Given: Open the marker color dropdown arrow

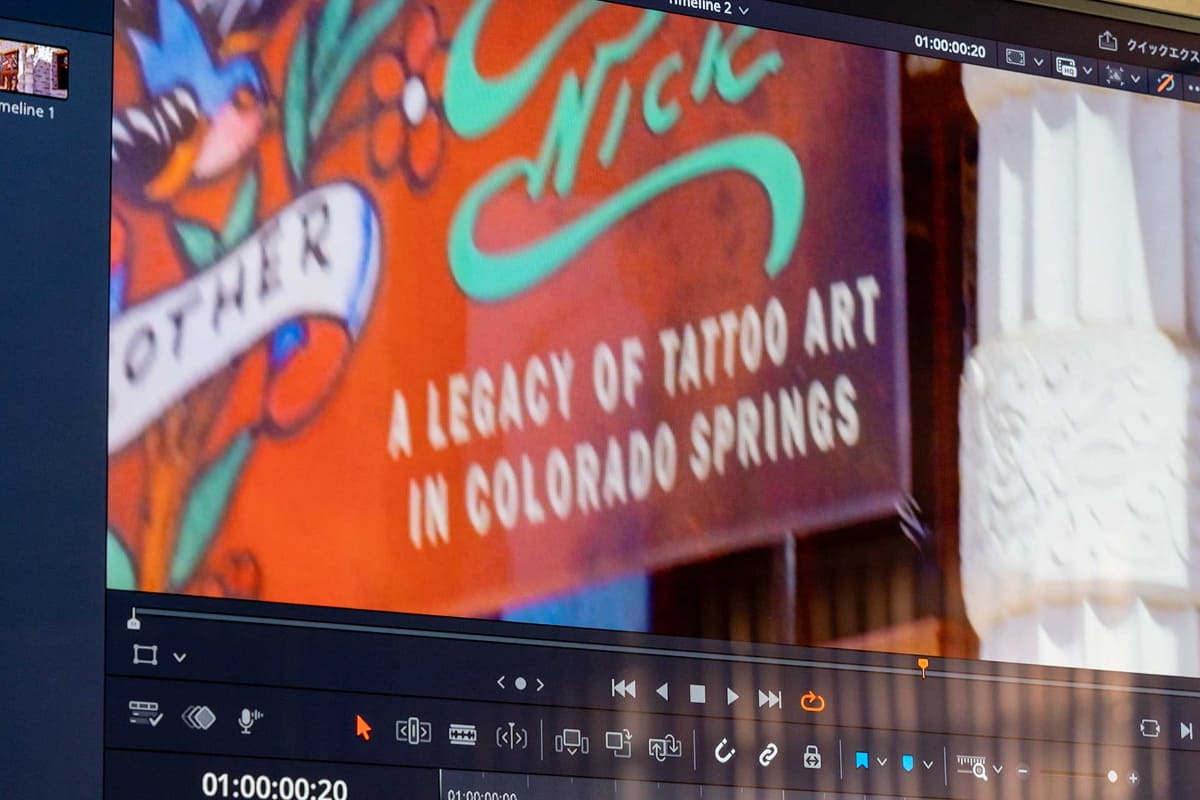Looking at the screenshot, I should click(927, 765).
